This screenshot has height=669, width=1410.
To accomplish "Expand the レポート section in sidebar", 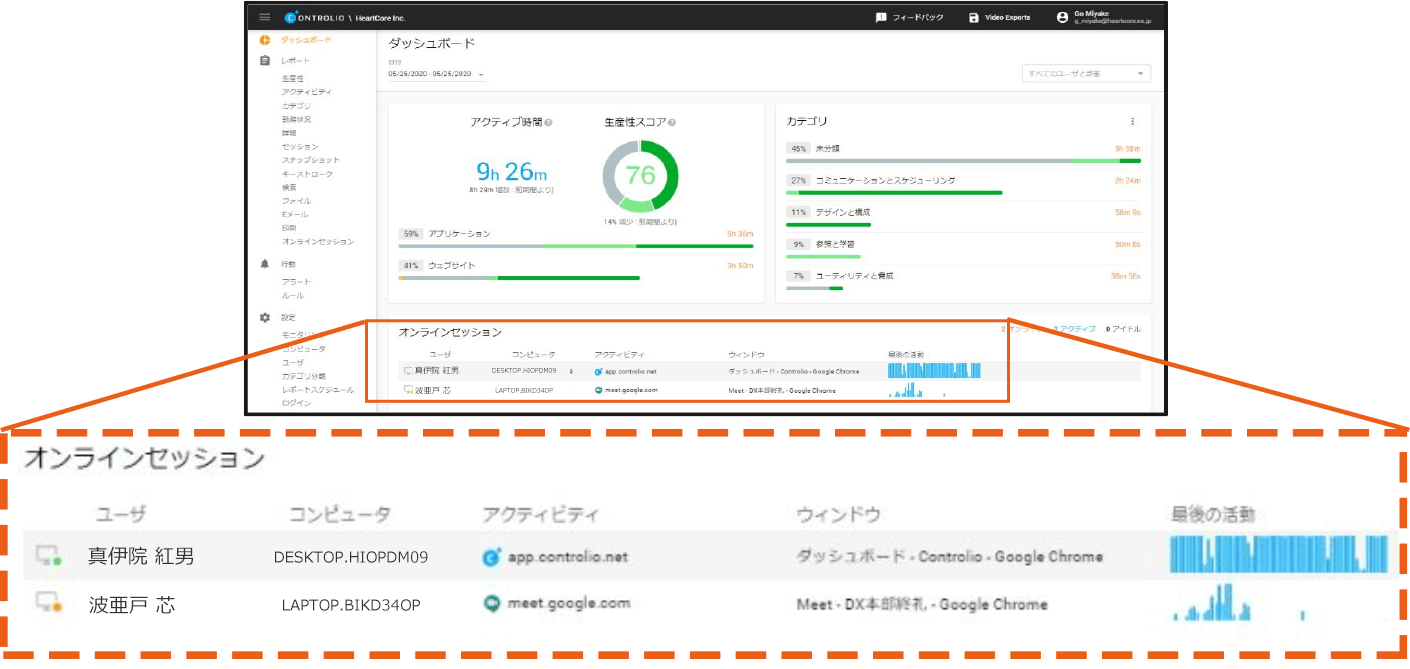I will pyautogui.click(x=296, y=61).
